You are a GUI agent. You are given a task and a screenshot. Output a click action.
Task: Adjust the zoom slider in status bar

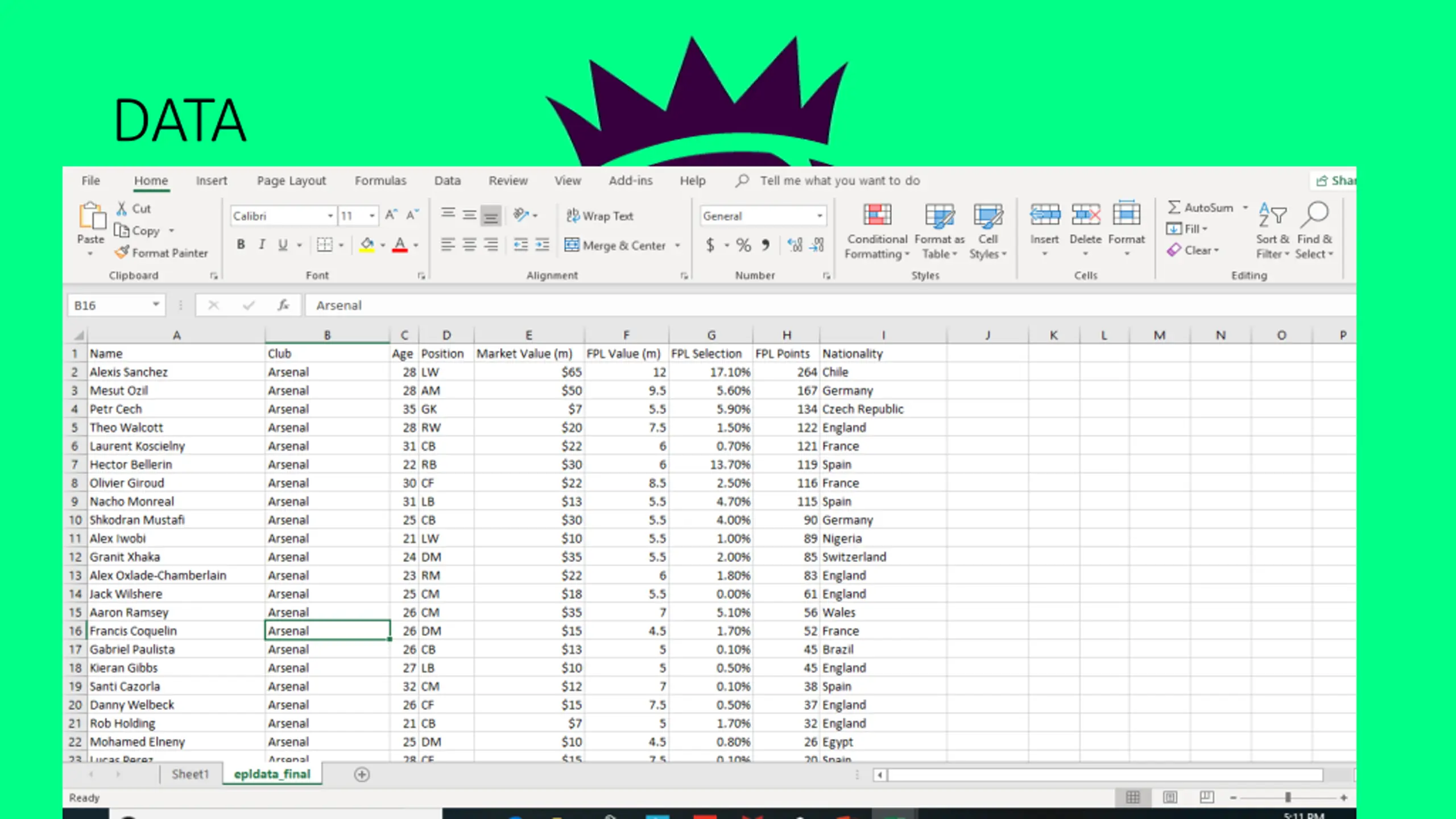(1288, 797)
